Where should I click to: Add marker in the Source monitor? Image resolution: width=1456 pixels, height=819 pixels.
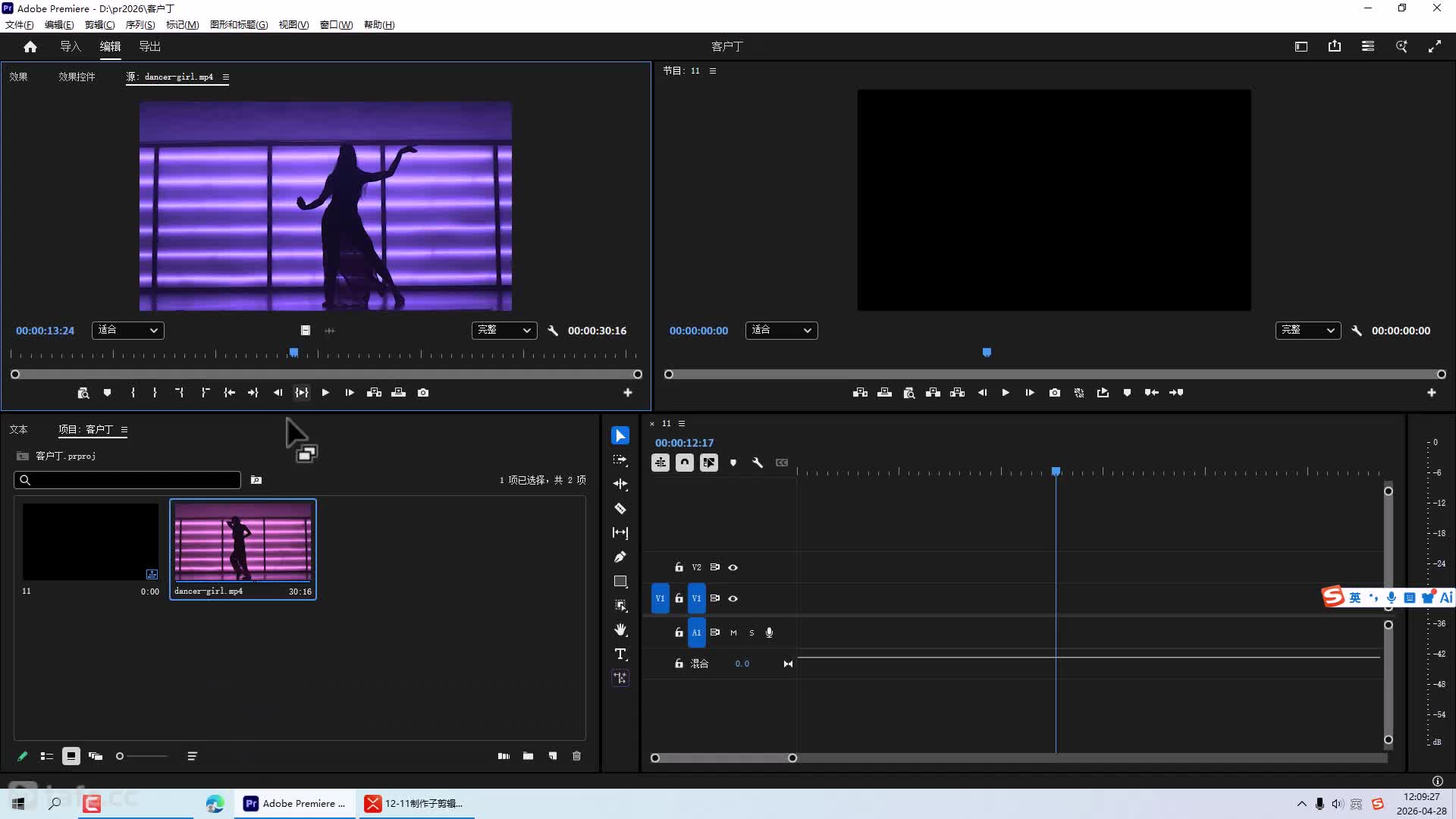(108, 393)
